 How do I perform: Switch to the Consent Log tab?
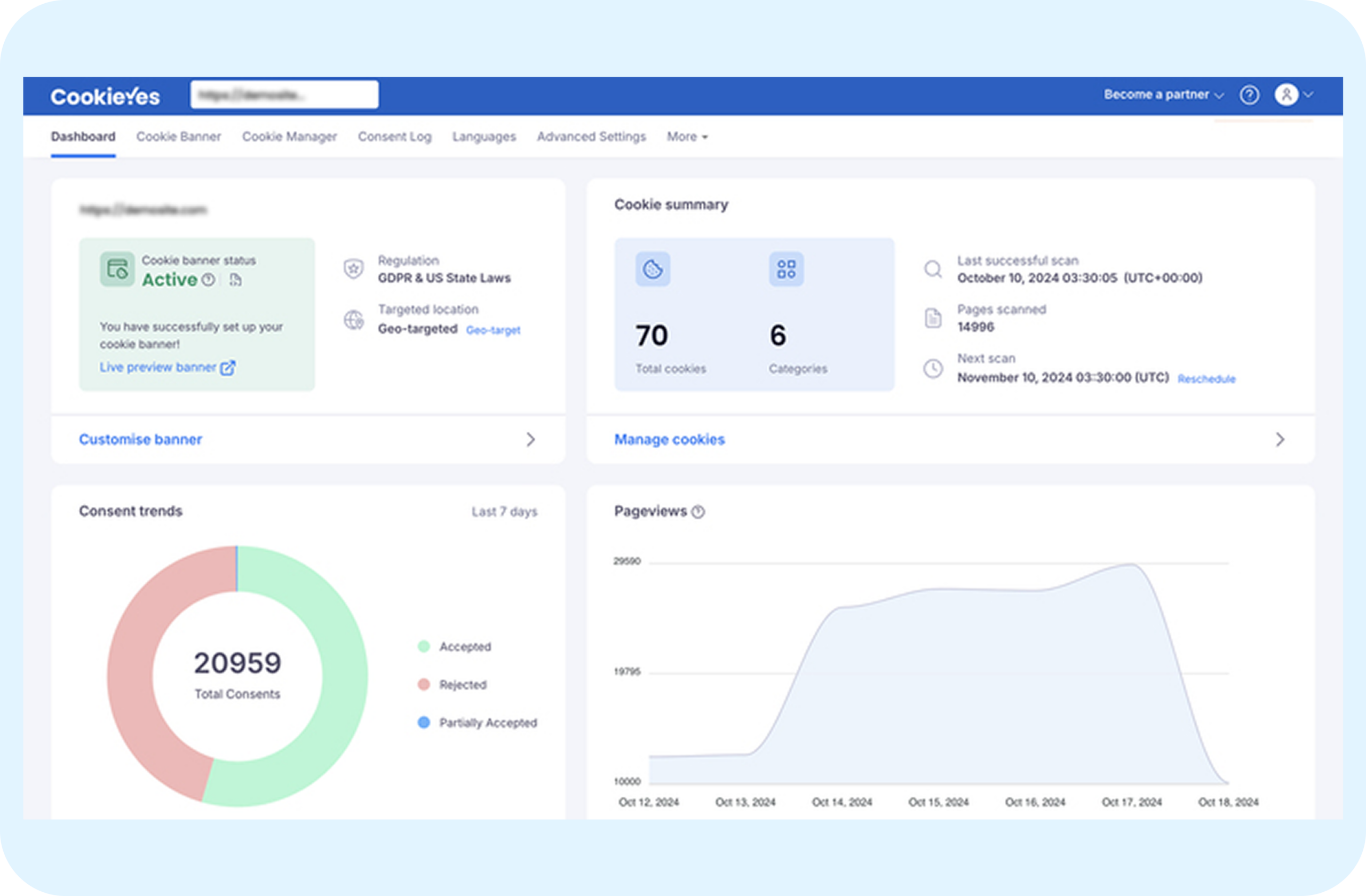[x=395, y=137]
